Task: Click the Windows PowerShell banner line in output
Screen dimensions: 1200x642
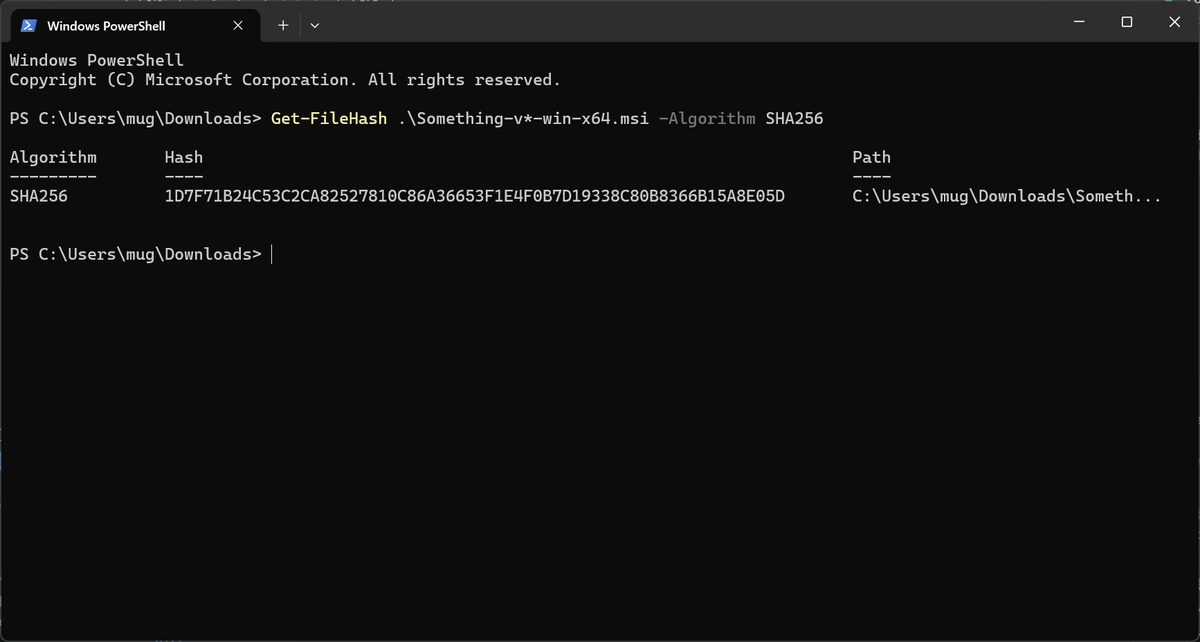Action: click(96, 60)
